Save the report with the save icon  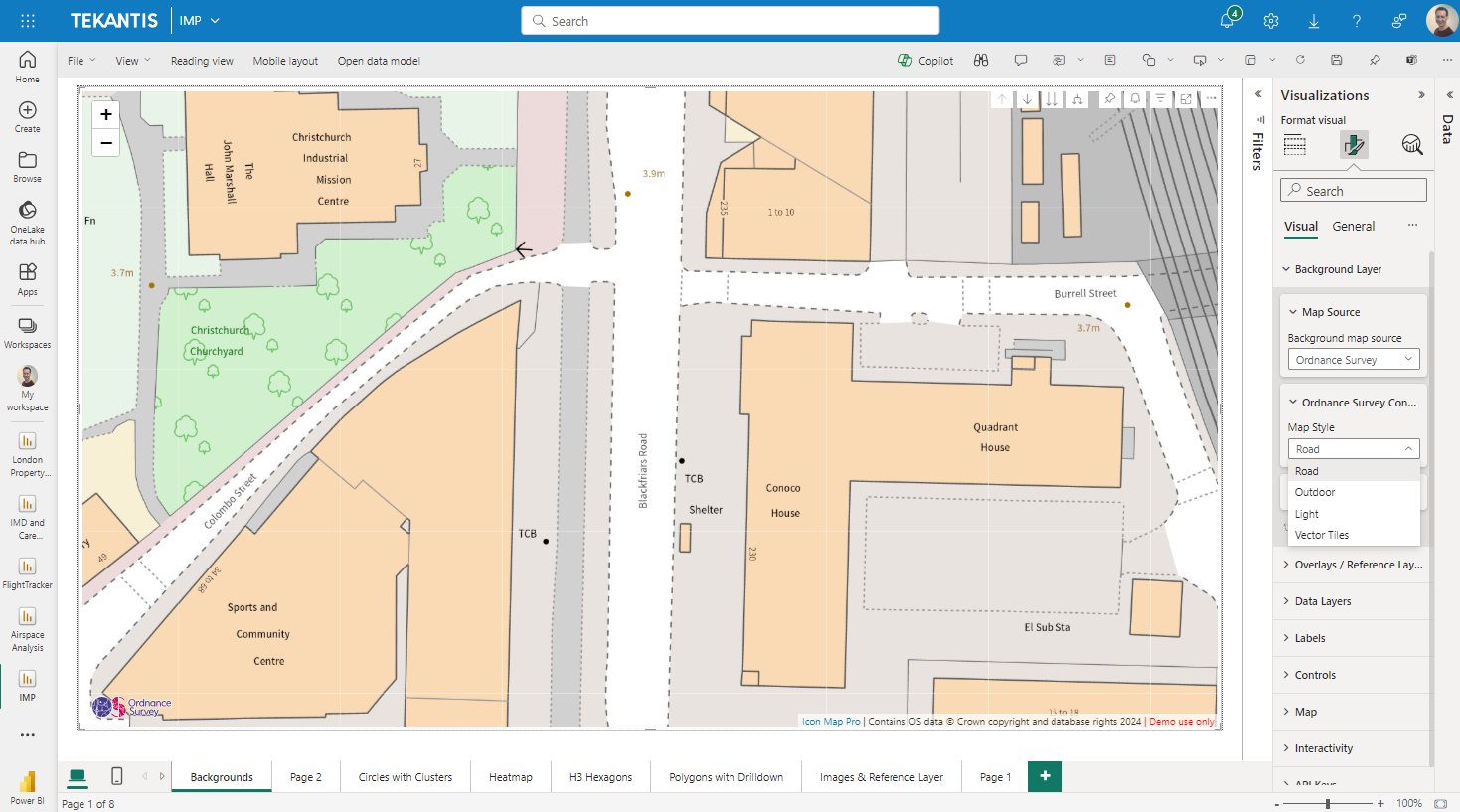click(x=1337, y=60)
